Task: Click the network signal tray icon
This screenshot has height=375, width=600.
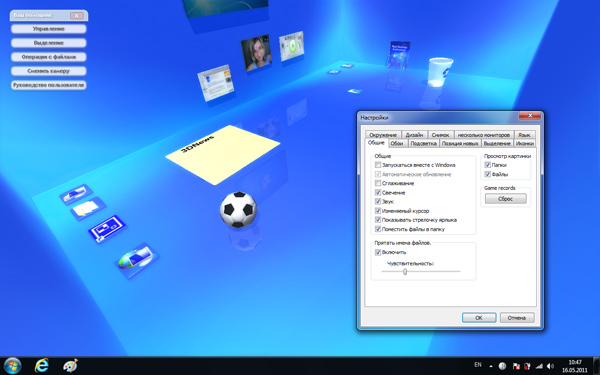Action: pyautogui.click(x=539, y=366)
